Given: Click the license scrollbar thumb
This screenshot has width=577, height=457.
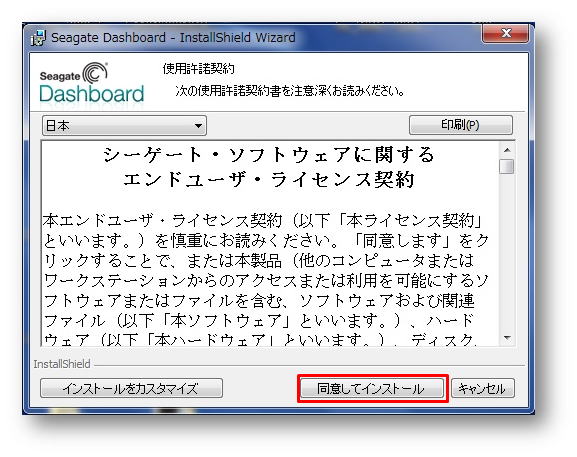Looking at the screenshot, I should coord(507,166).
